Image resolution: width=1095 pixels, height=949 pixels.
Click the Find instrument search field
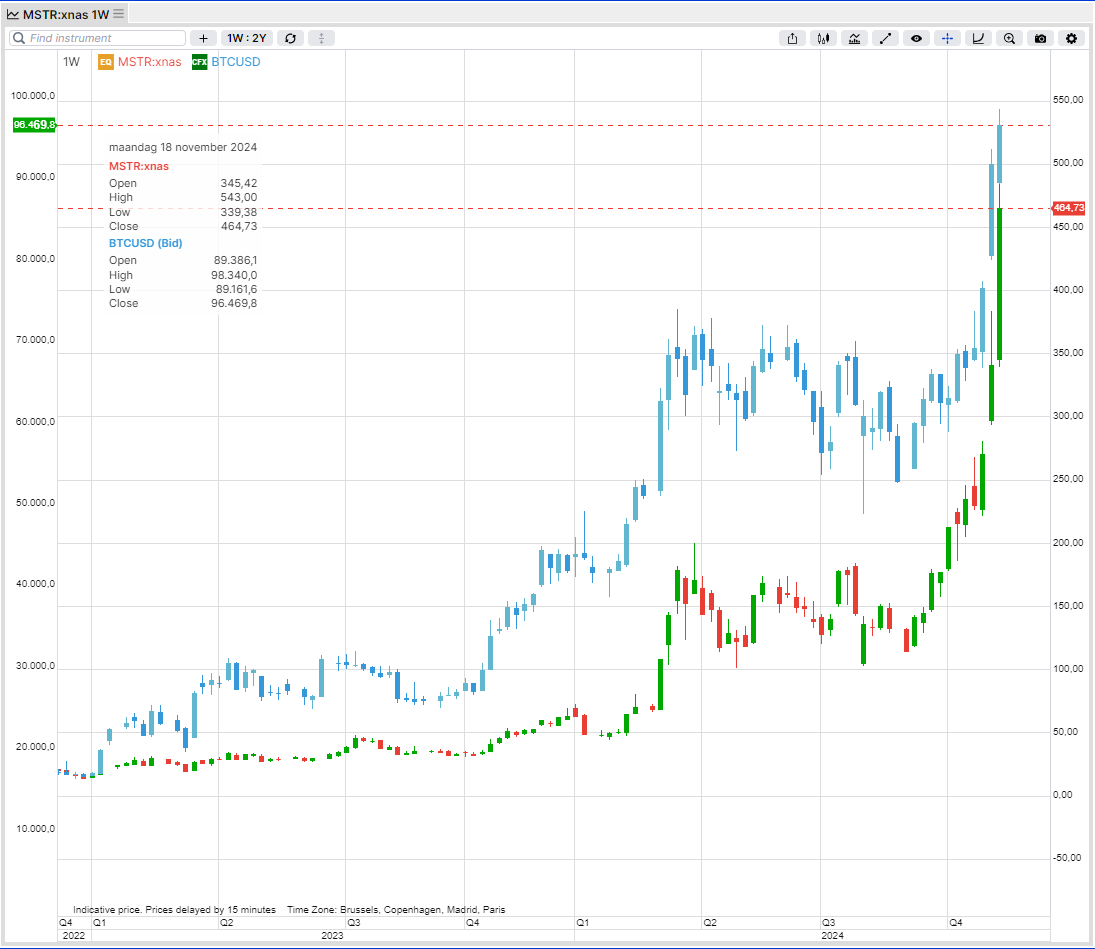(95, 38)
